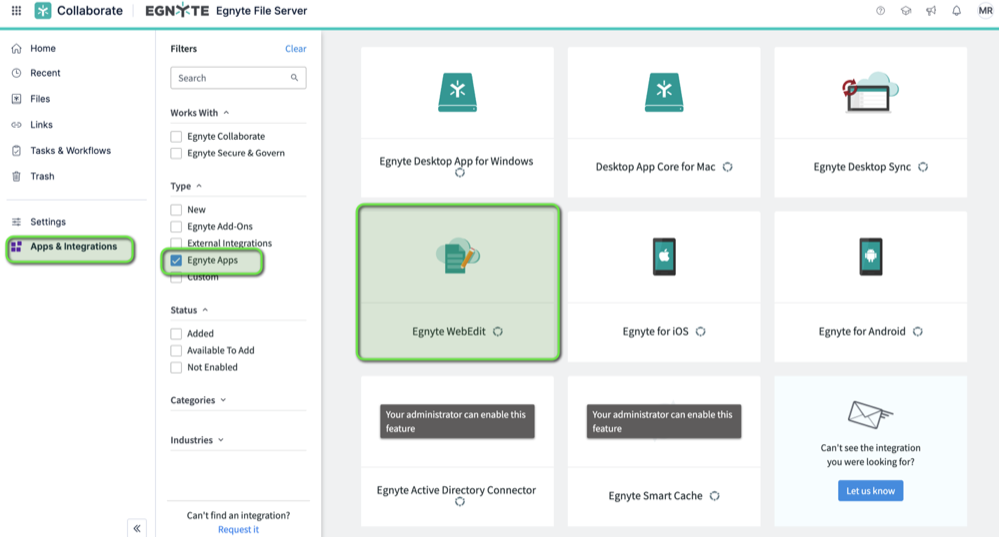Check the External Integrations checkbox

(176, 243)
